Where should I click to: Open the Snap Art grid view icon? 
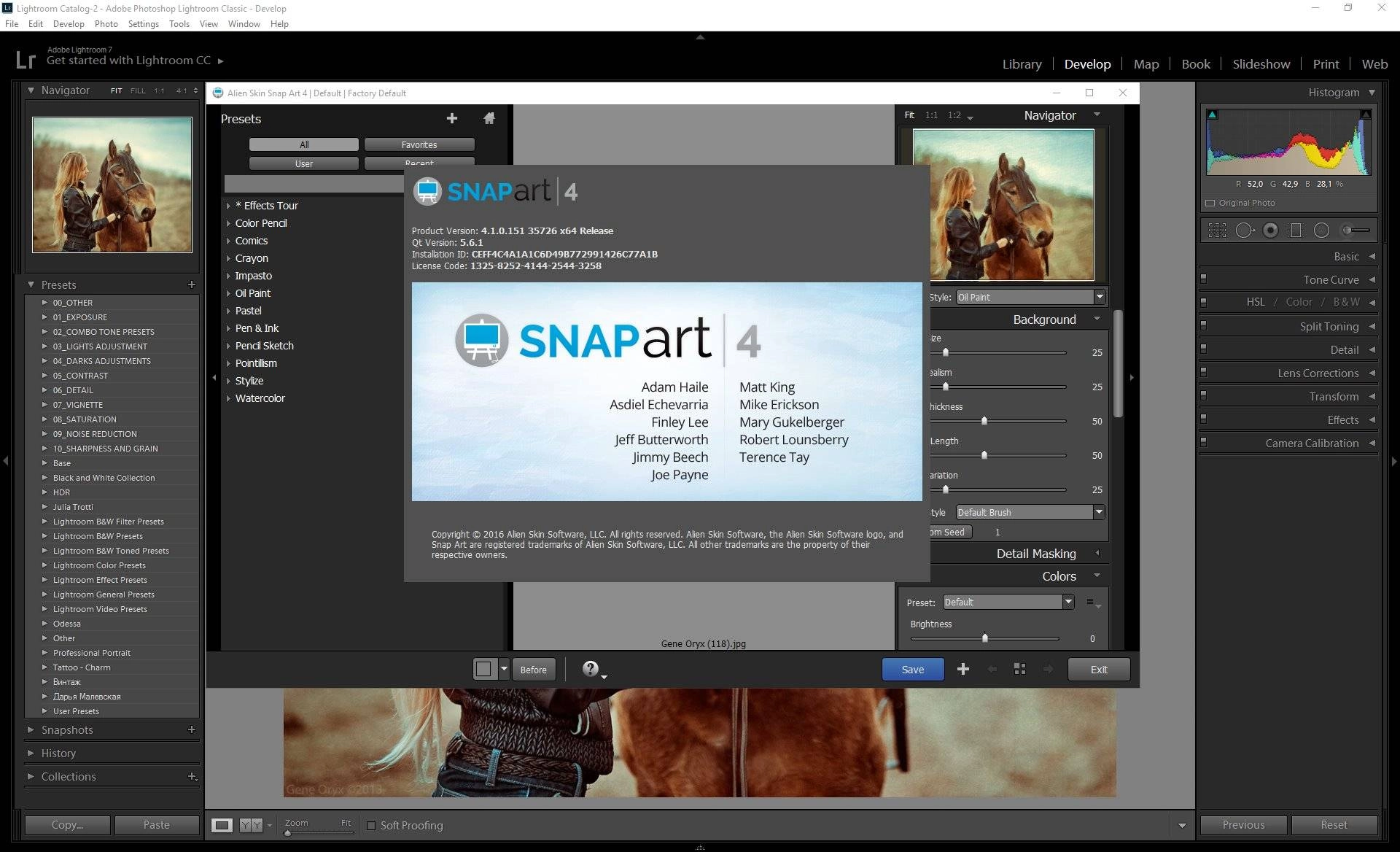click(x=1019, y=669)
